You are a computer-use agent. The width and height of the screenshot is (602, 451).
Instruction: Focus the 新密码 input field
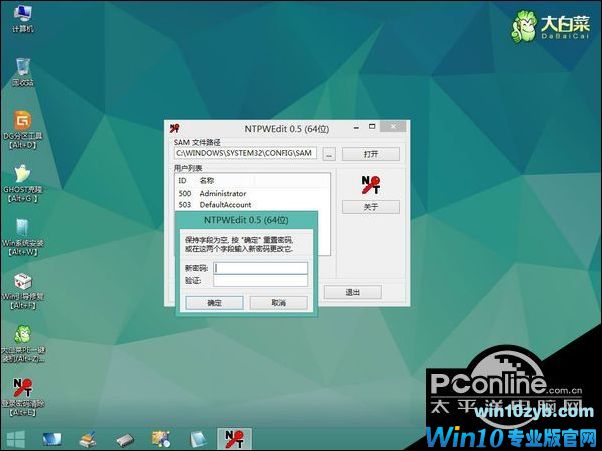point(261,268)
